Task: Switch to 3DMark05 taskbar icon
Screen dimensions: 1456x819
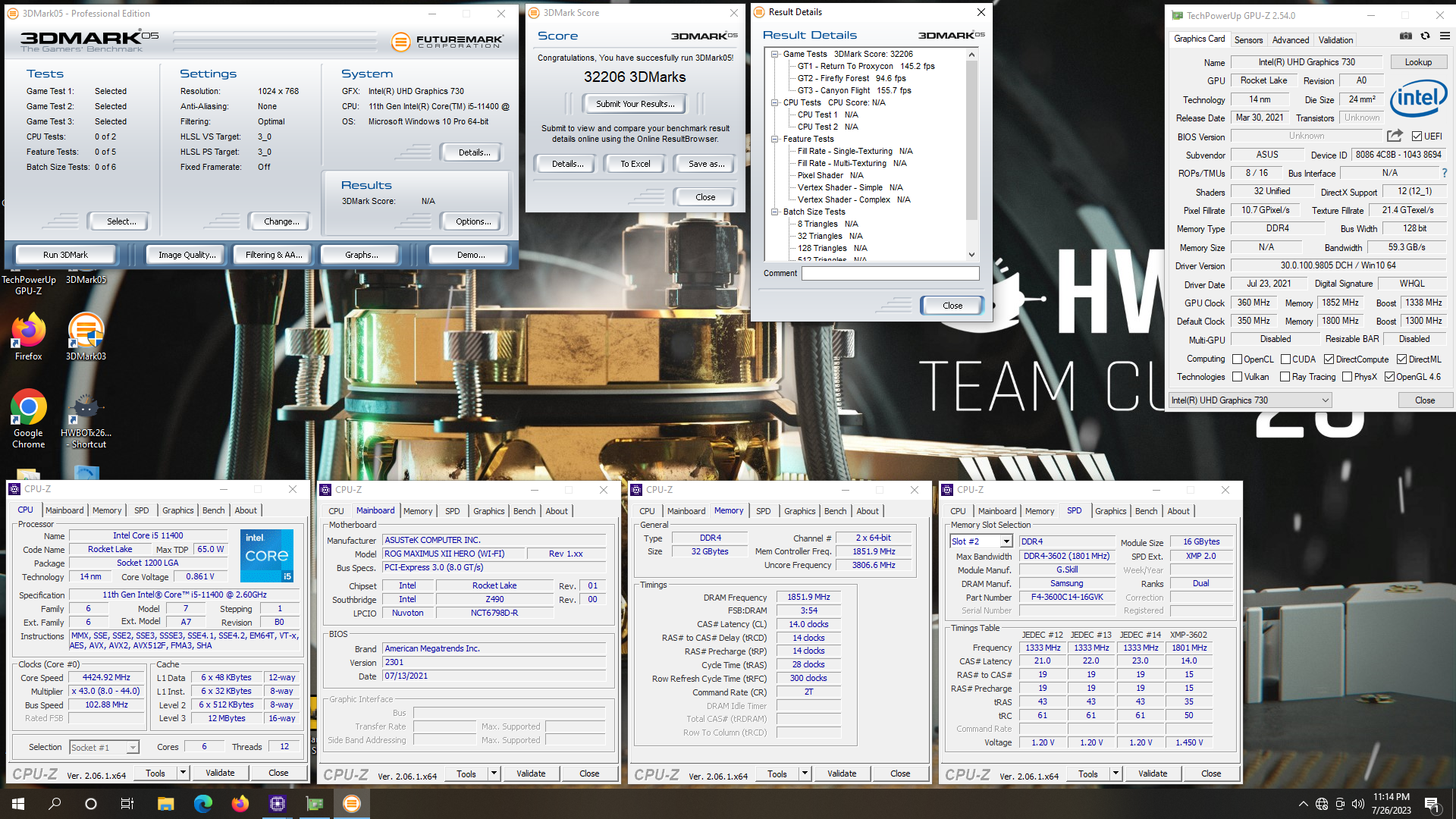Action: pyautogui.click(x=351, y=804)
